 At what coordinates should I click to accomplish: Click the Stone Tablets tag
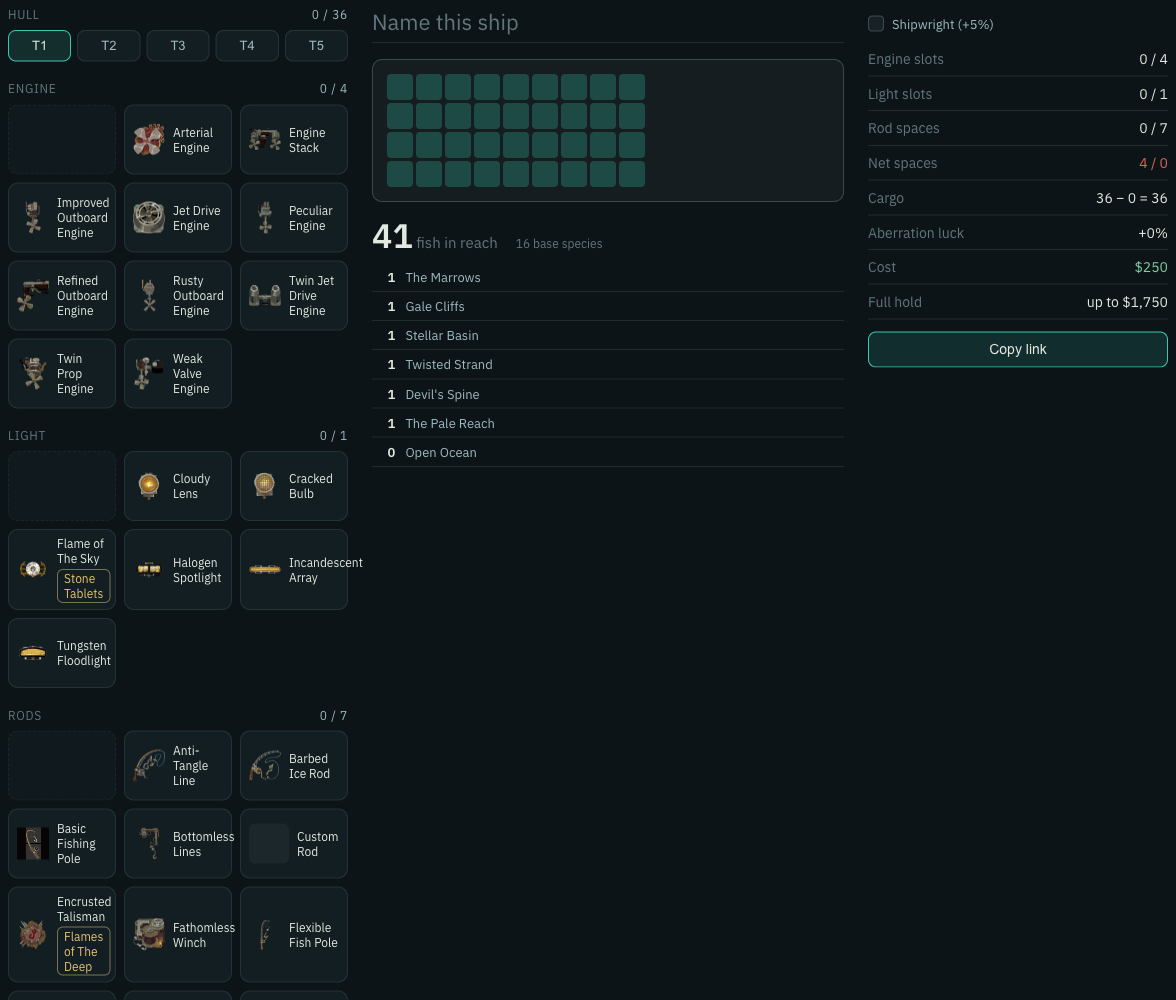click(83, 586)
